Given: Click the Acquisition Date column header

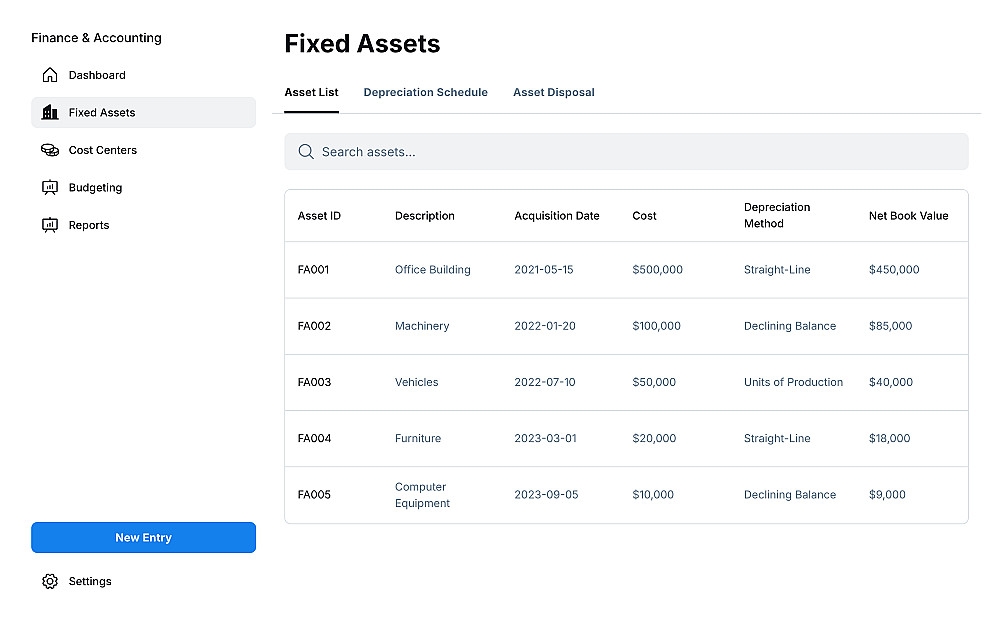Looking at the screenshot, I should pos(556,216).
